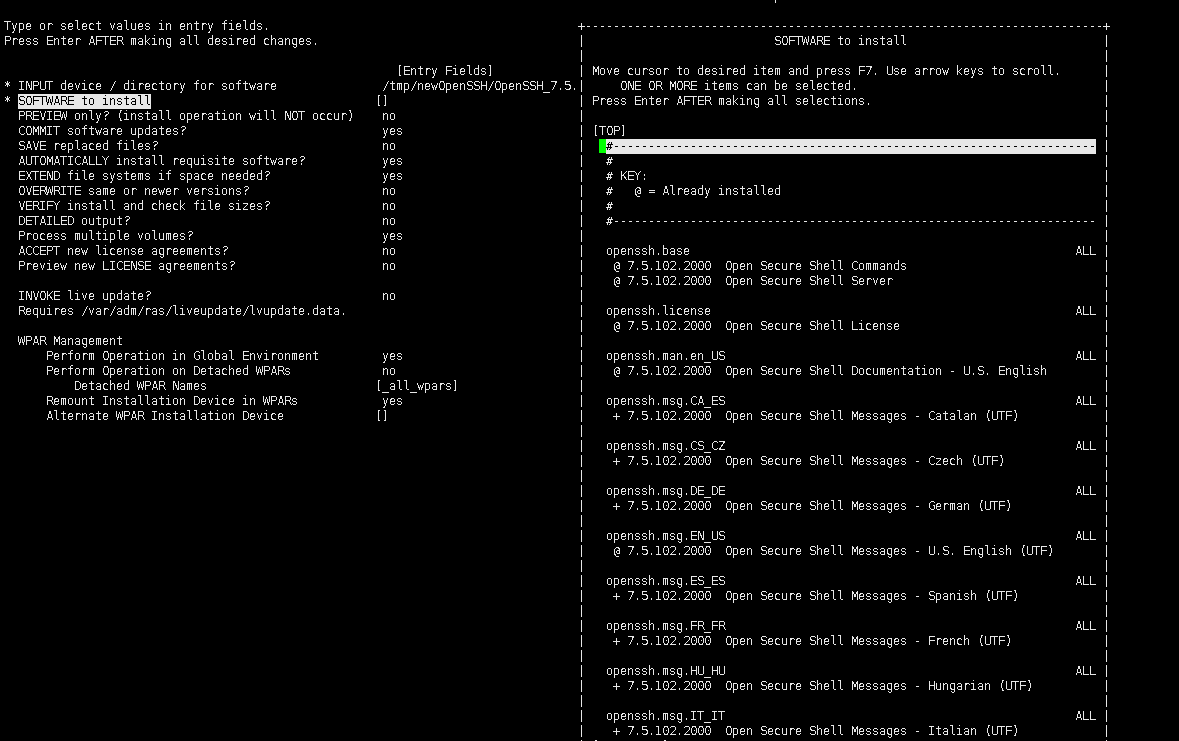Select "no" beside OVERWRITE same or newer versions
Screen dimensions: 1179x741
point(389,191)
